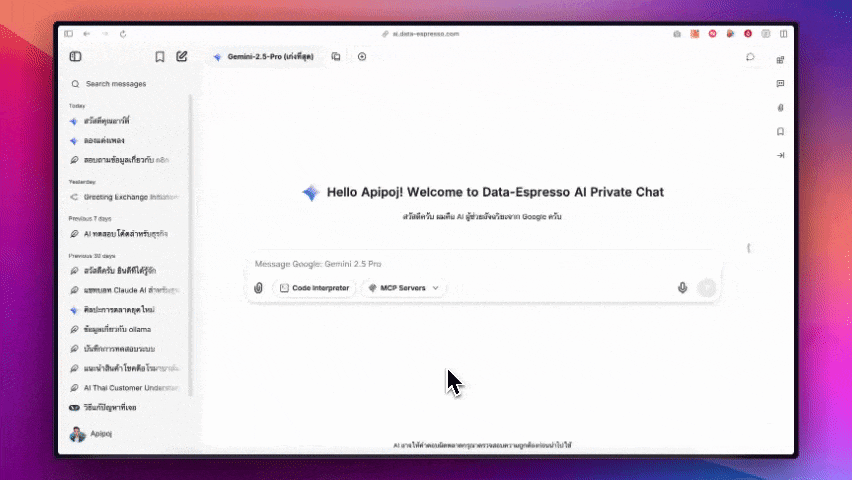Click the copy presets icon beside model name

click(x=336, y=57)
